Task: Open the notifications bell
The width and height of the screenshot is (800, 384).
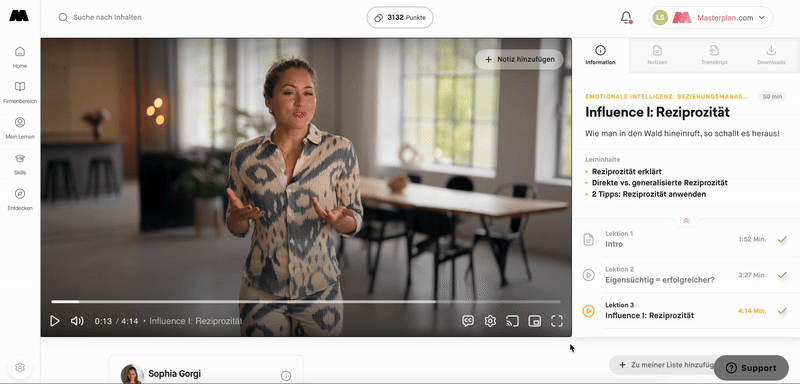Action: coord(626,17)
